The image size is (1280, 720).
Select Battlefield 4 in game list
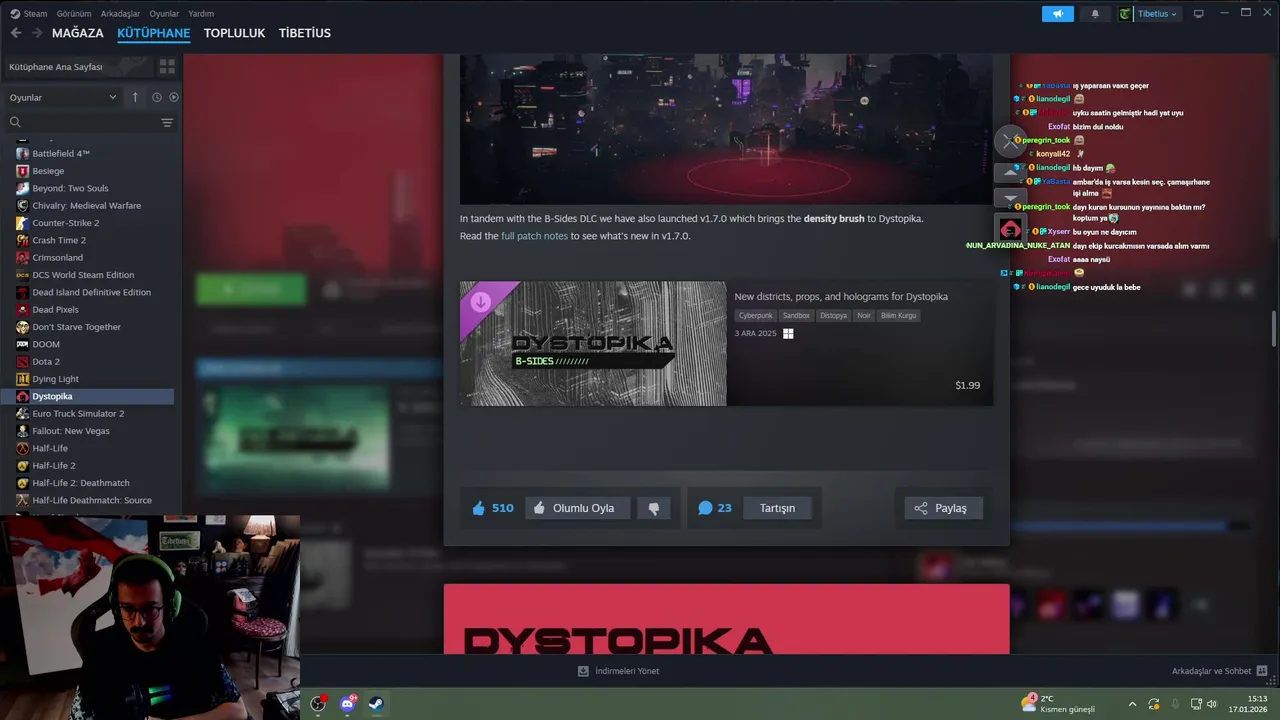point(61,153)
